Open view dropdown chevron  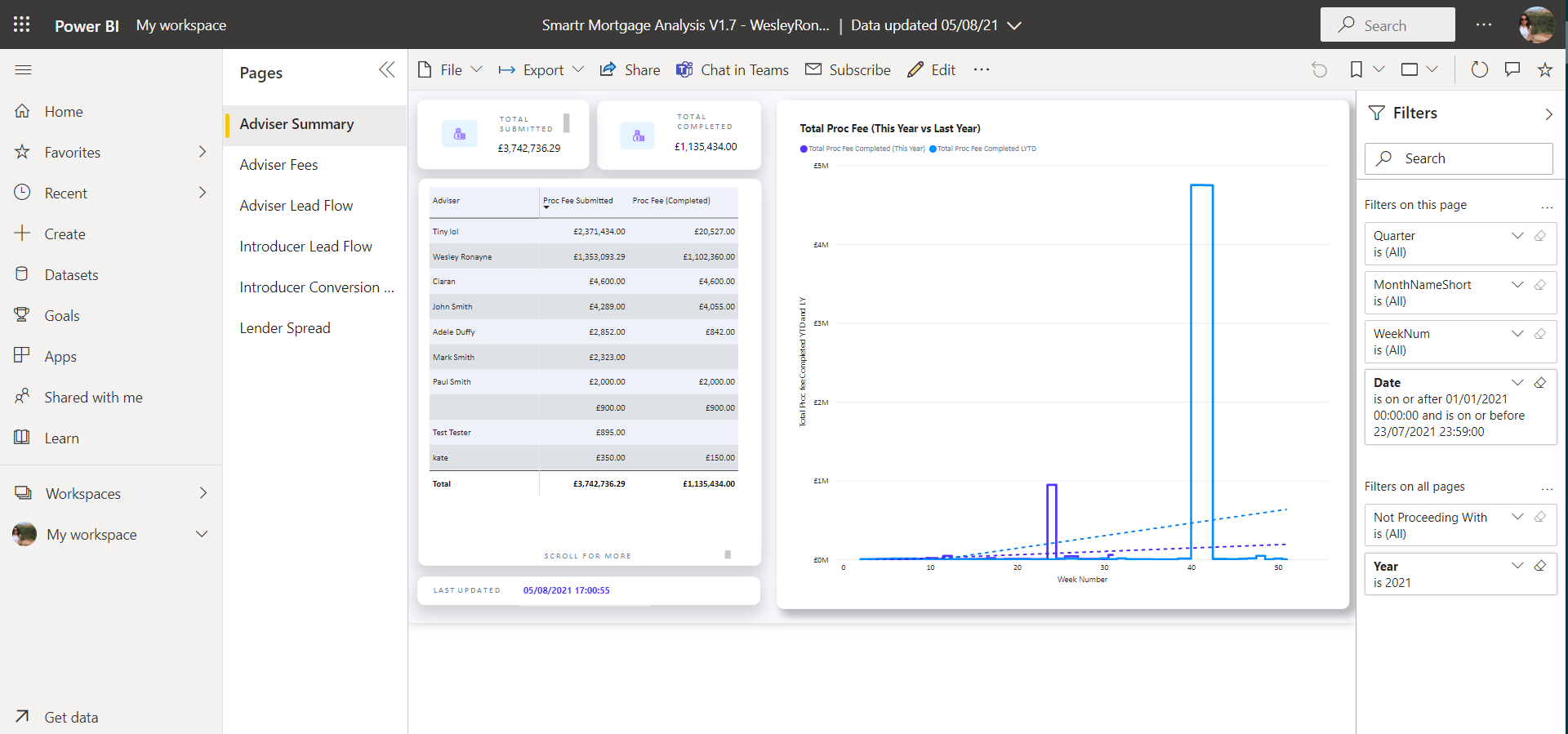[x=1432, y=70]
